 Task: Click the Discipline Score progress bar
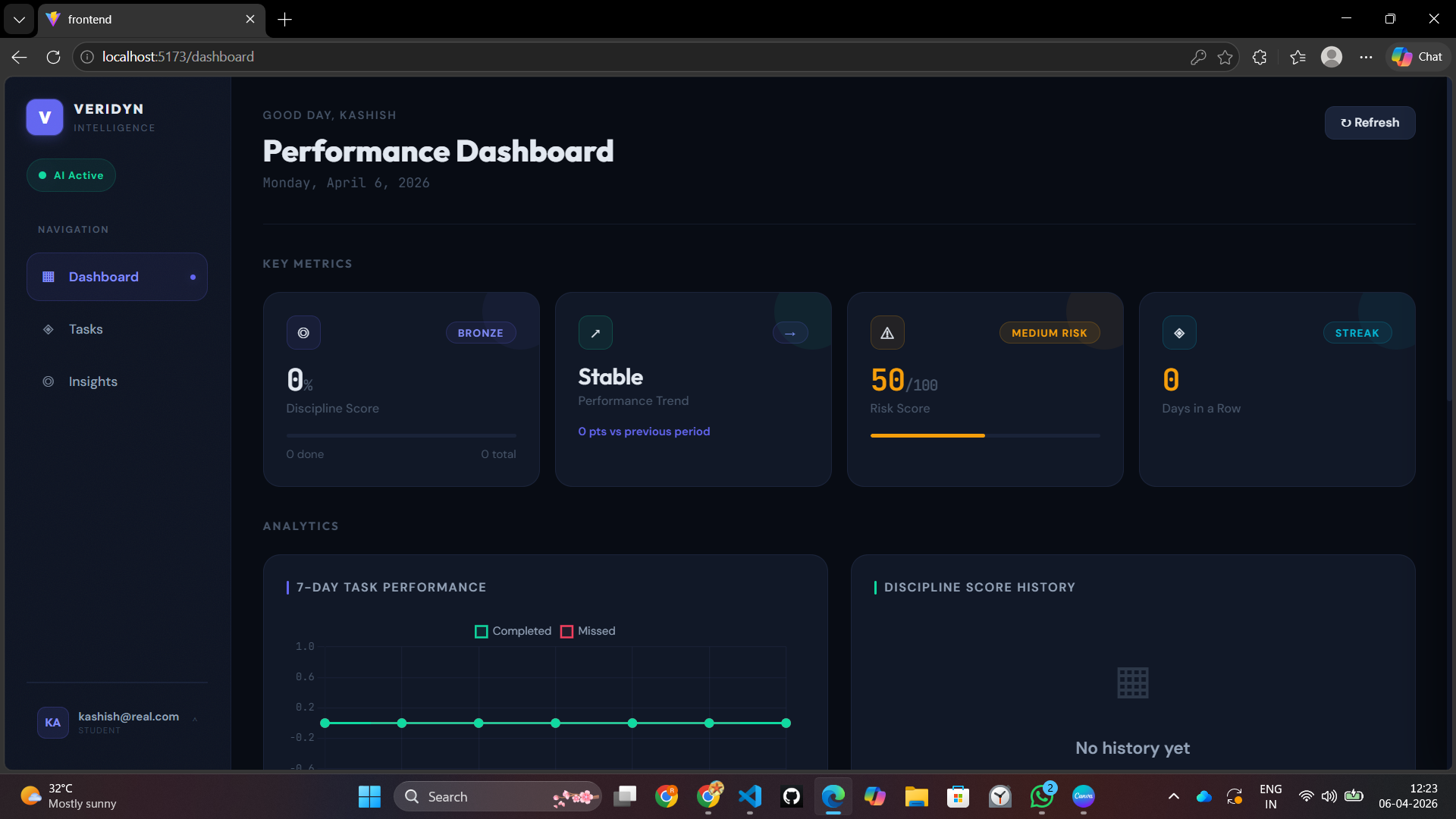[x=401, y=435]
